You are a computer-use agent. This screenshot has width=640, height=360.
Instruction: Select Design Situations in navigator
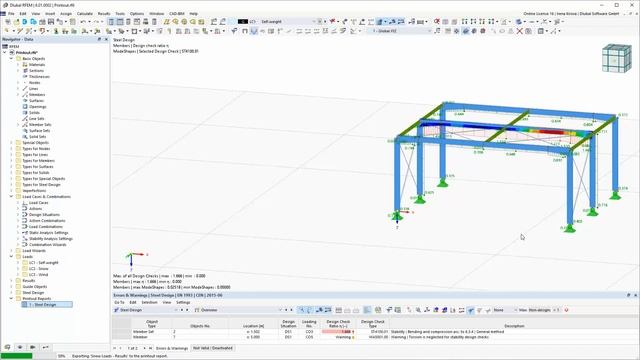(x=44, y=215)
